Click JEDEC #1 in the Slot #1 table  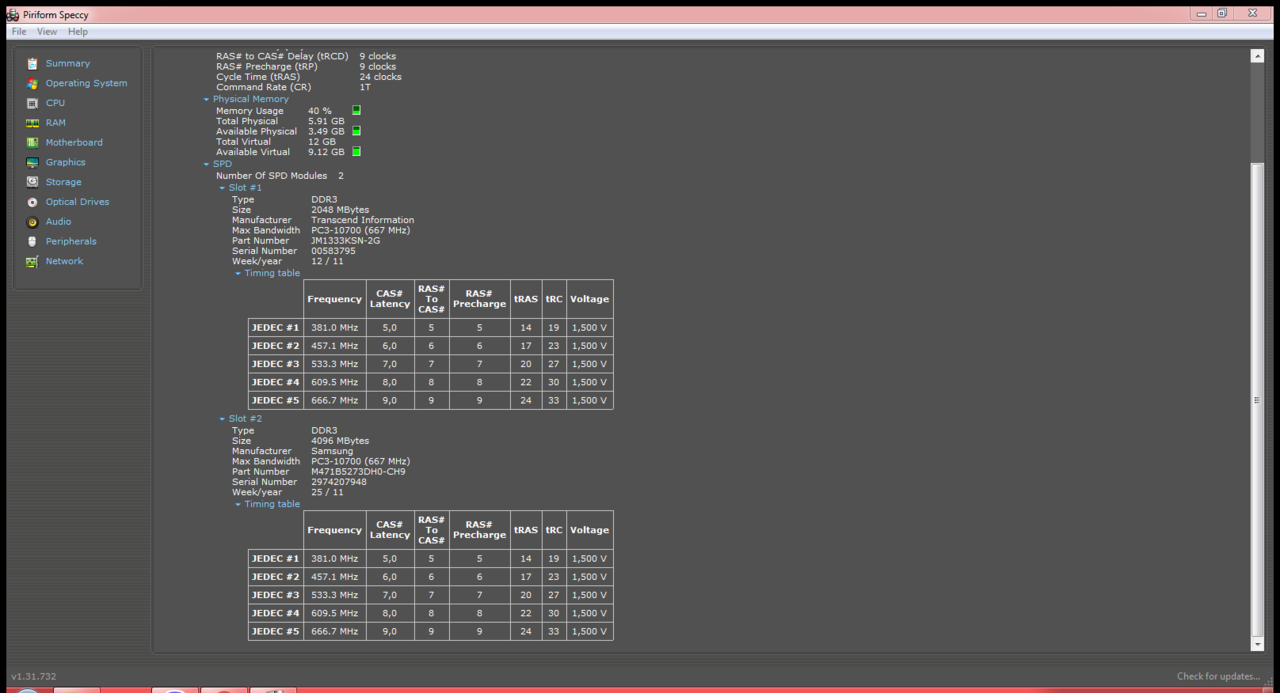click(x=275, y=328)
